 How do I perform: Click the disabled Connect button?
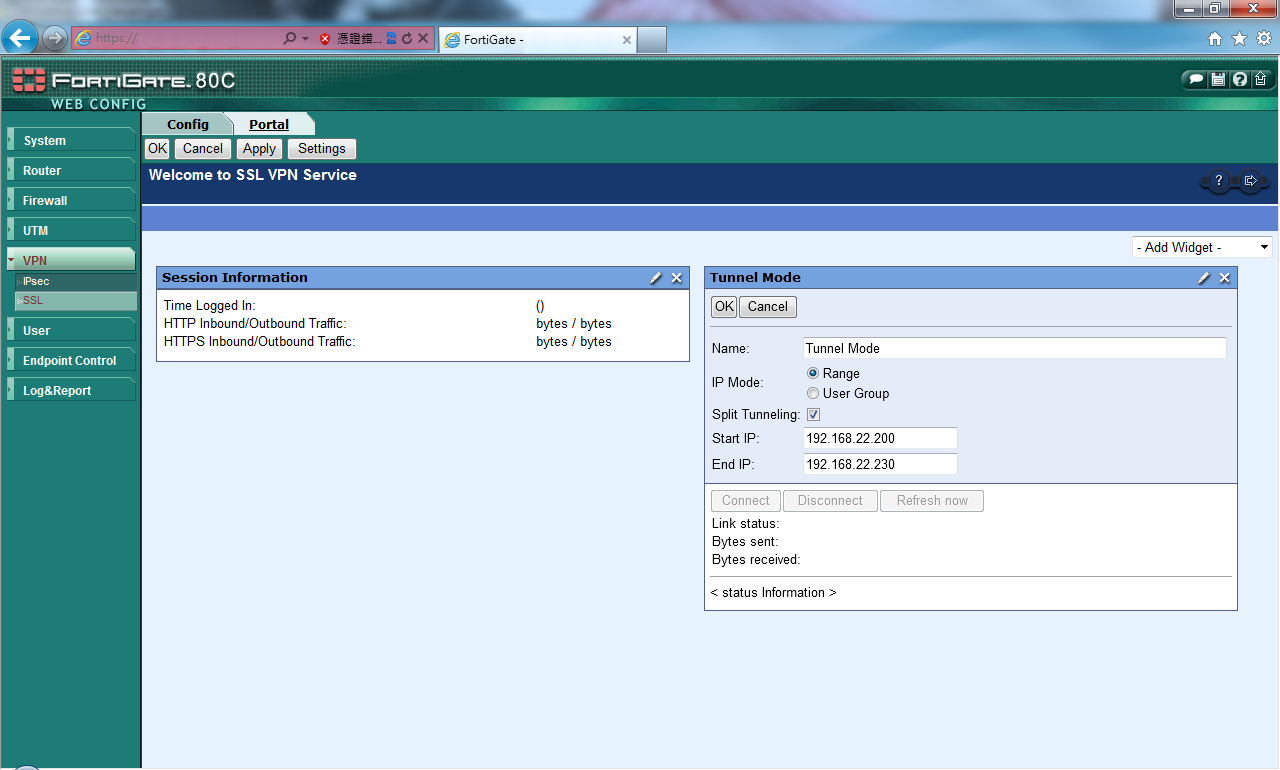746,501
